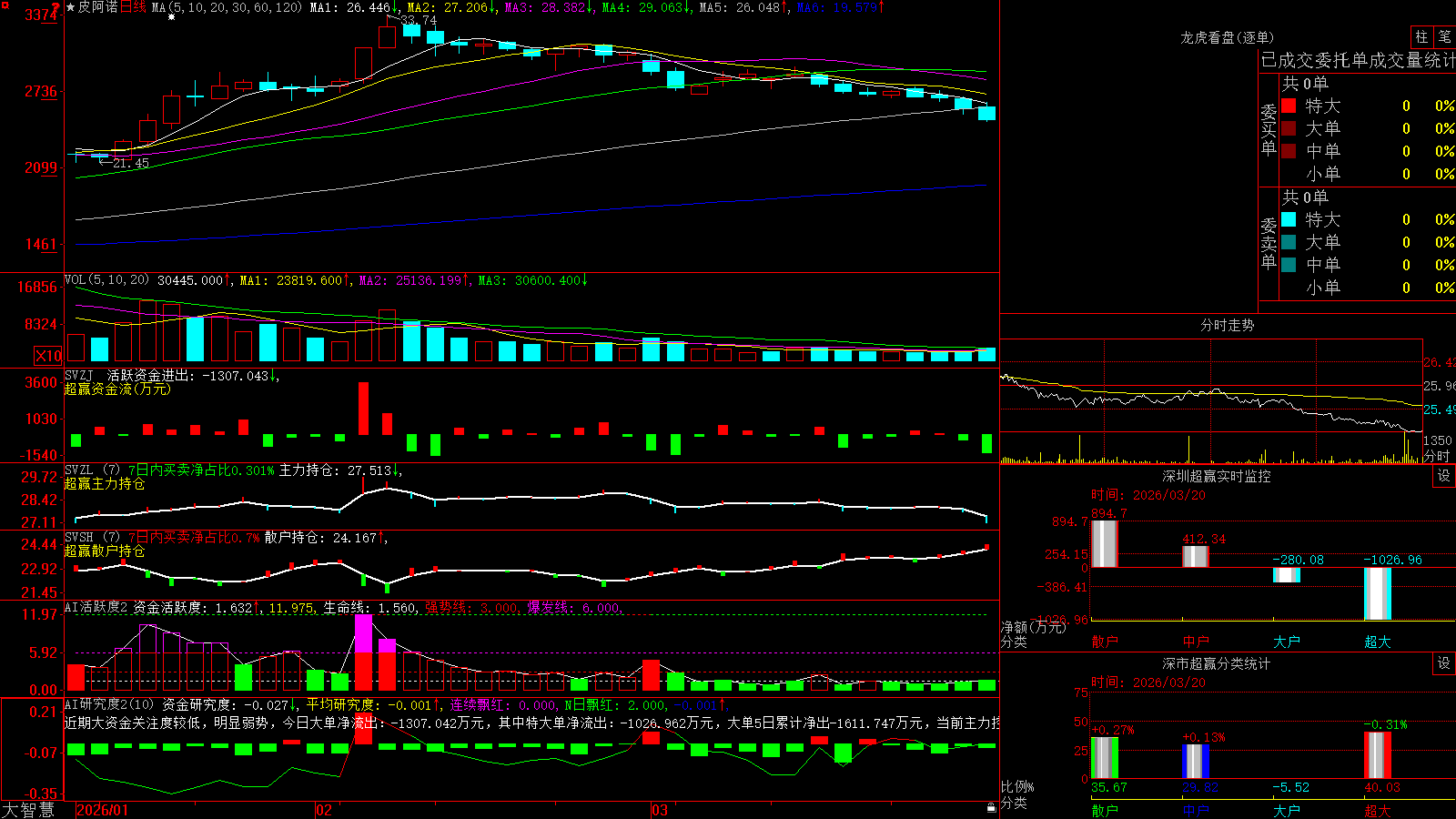The width and height of the screenshot is (1456, 819).
Task: Change the 日线 period label
Action: point(133,7)
